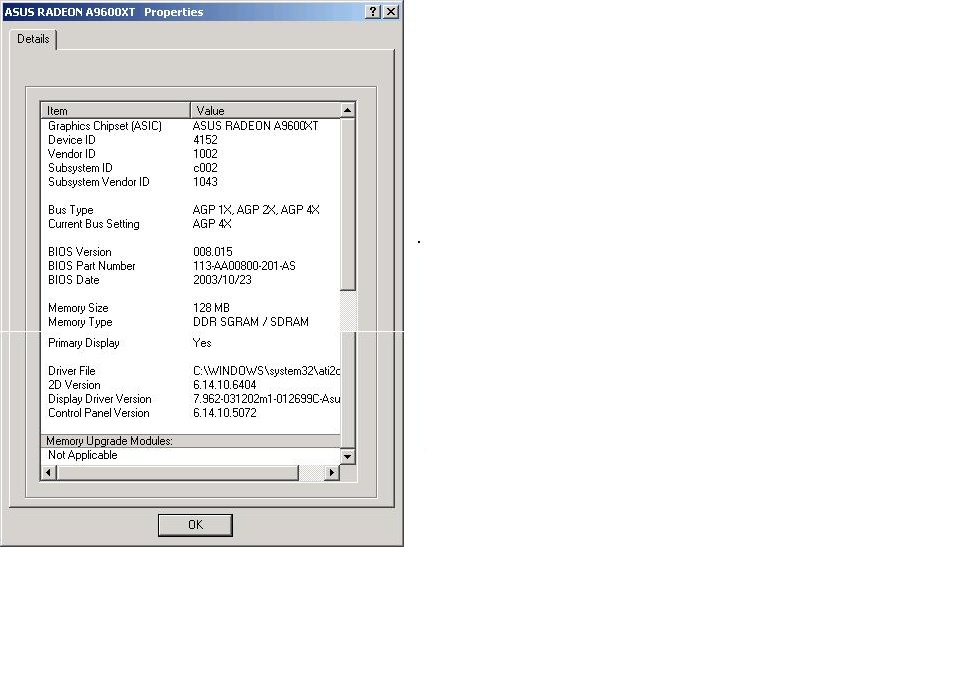
Task: Click the Memory Type label
Action: [80, 322]
